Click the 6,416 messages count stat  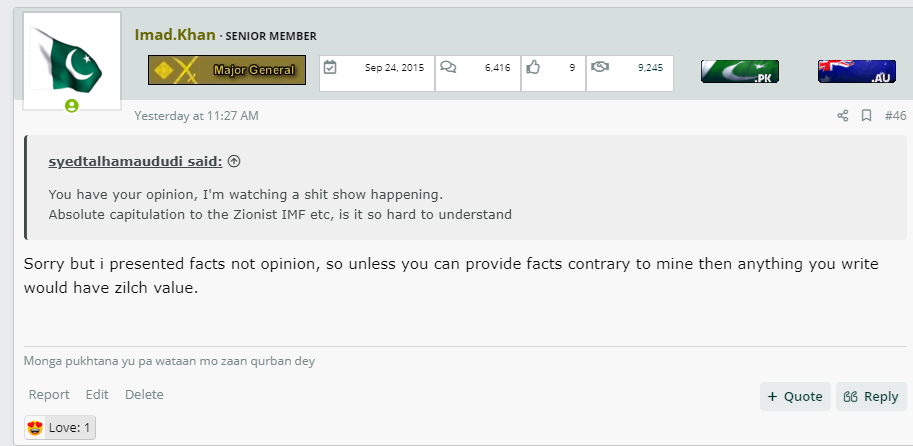(477, 73)
